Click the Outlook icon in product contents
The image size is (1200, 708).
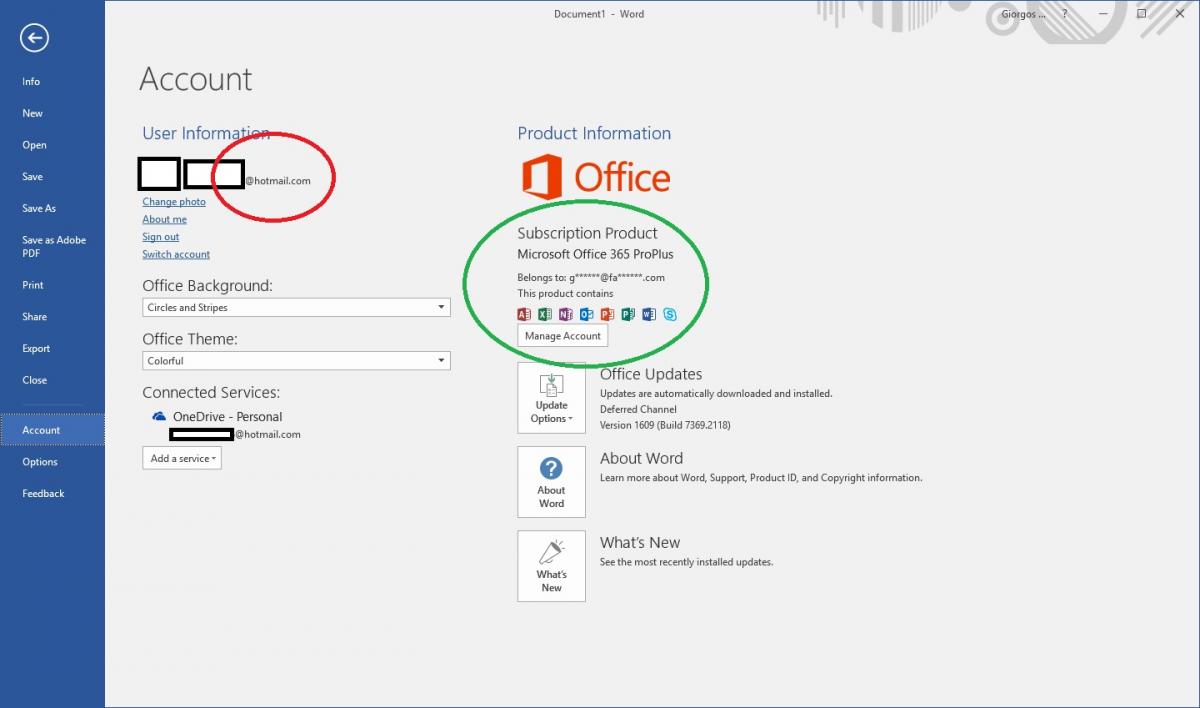pos(587,314)
